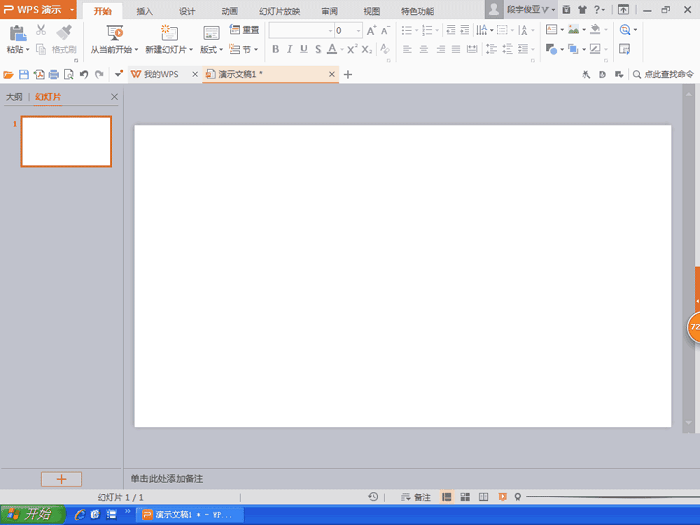Click the 重置 (Reset) button

tap(244, 30)
